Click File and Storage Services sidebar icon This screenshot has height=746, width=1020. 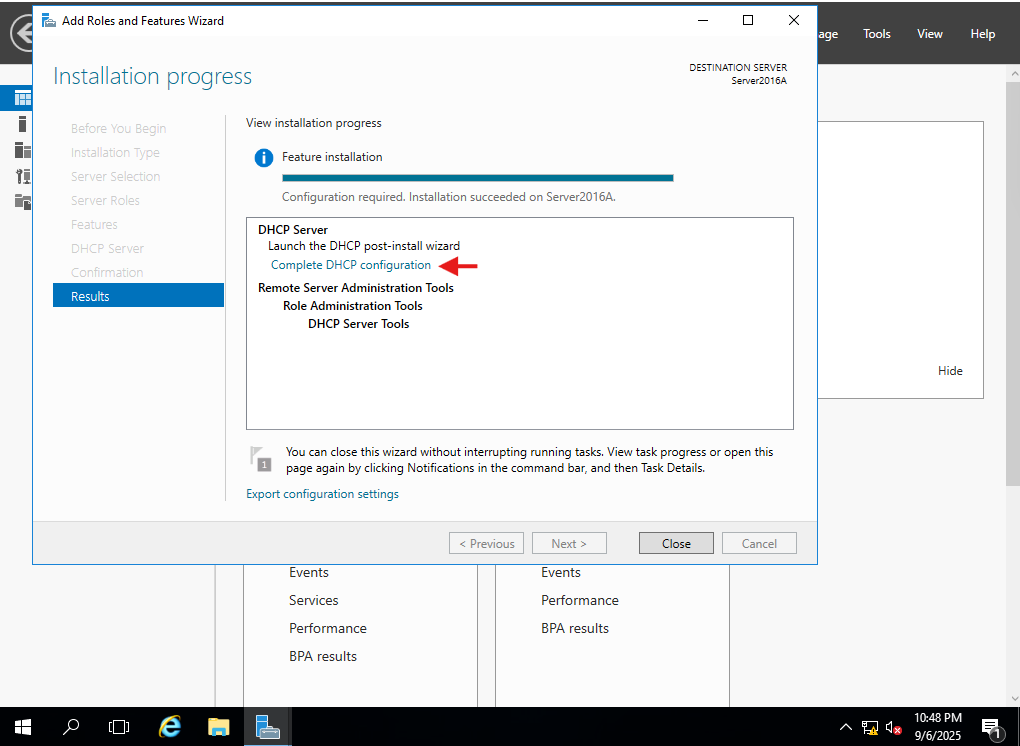tap(22, 202)
